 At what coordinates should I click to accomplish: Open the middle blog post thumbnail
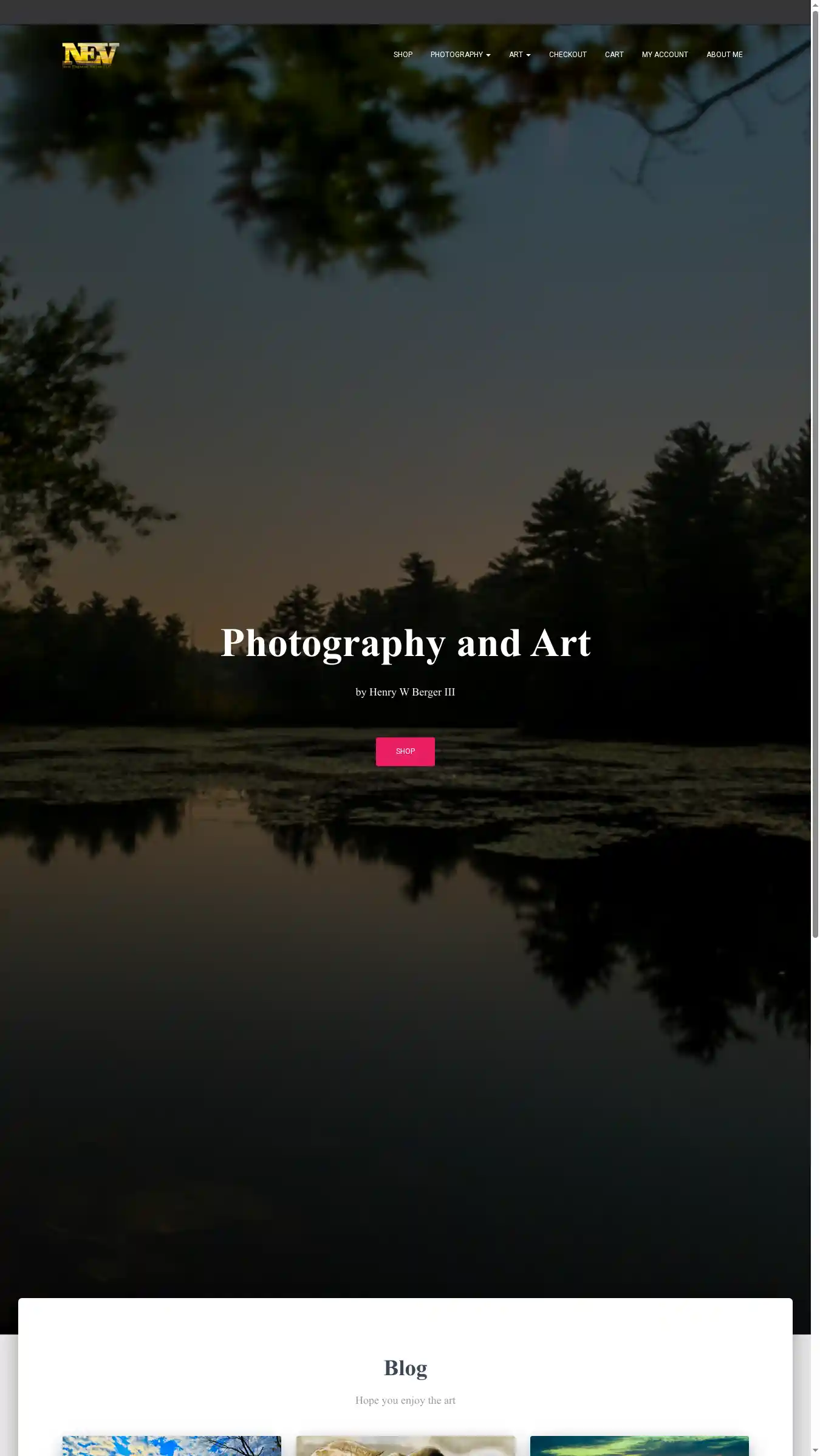(405, 1446)
